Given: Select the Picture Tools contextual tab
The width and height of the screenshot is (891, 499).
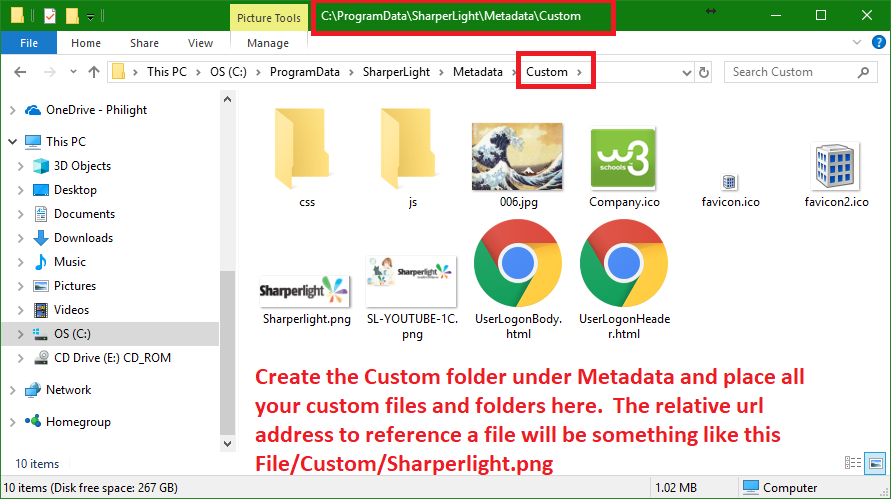Looking at the screenshot, I should pos(269,18).
